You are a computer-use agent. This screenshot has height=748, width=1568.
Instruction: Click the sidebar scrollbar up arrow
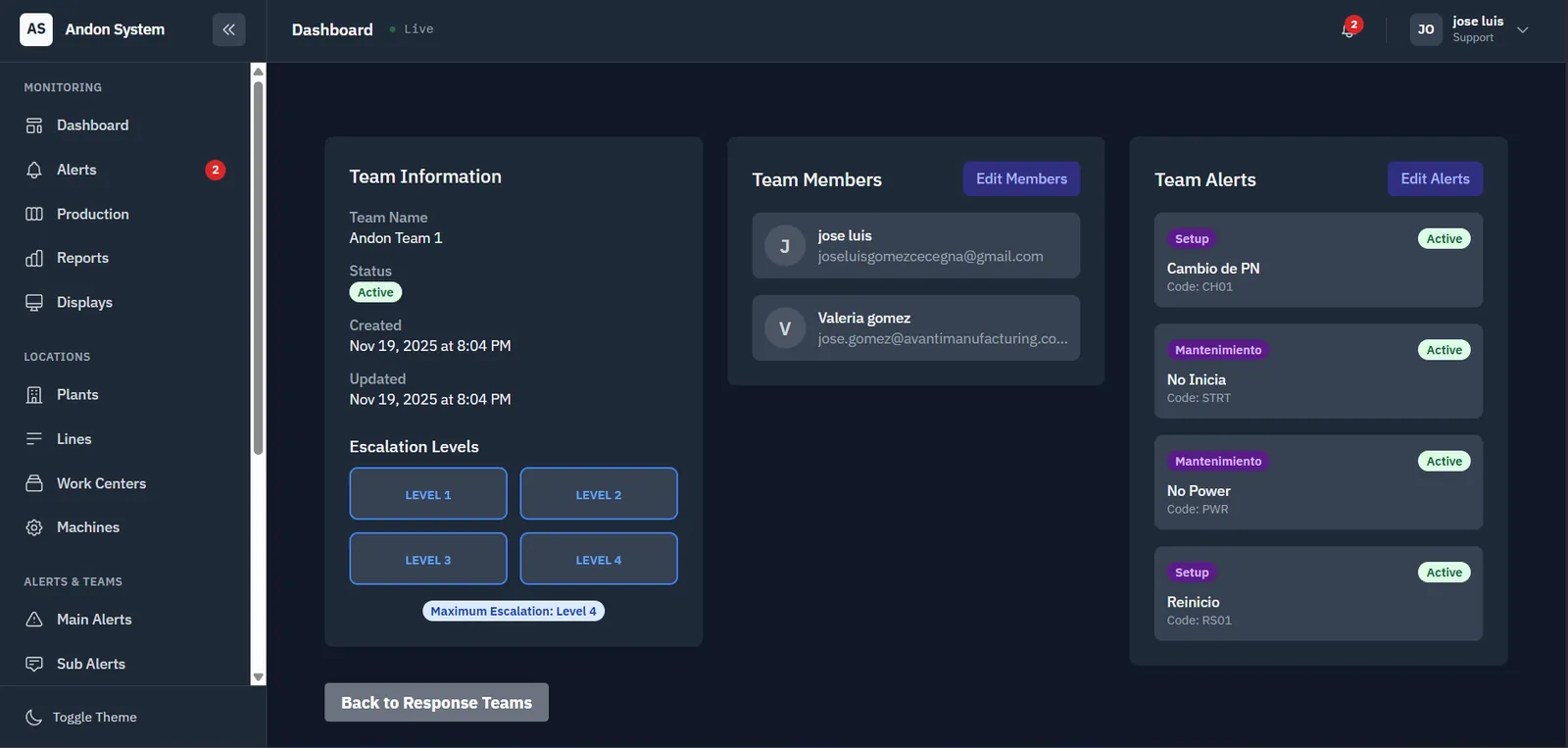(x=259, y=71)
